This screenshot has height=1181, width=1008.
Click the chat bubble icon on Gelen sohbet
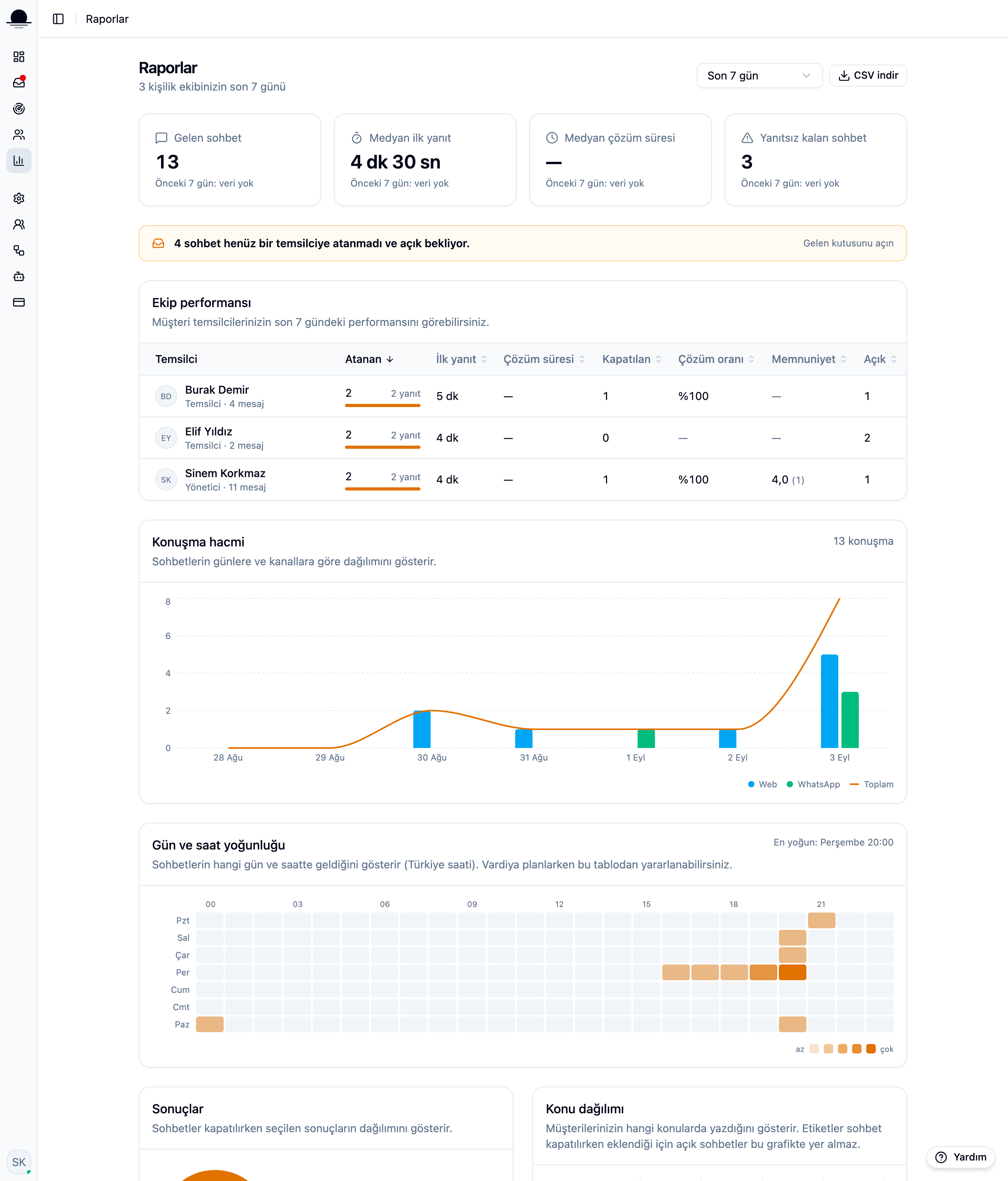pos(161,138)
